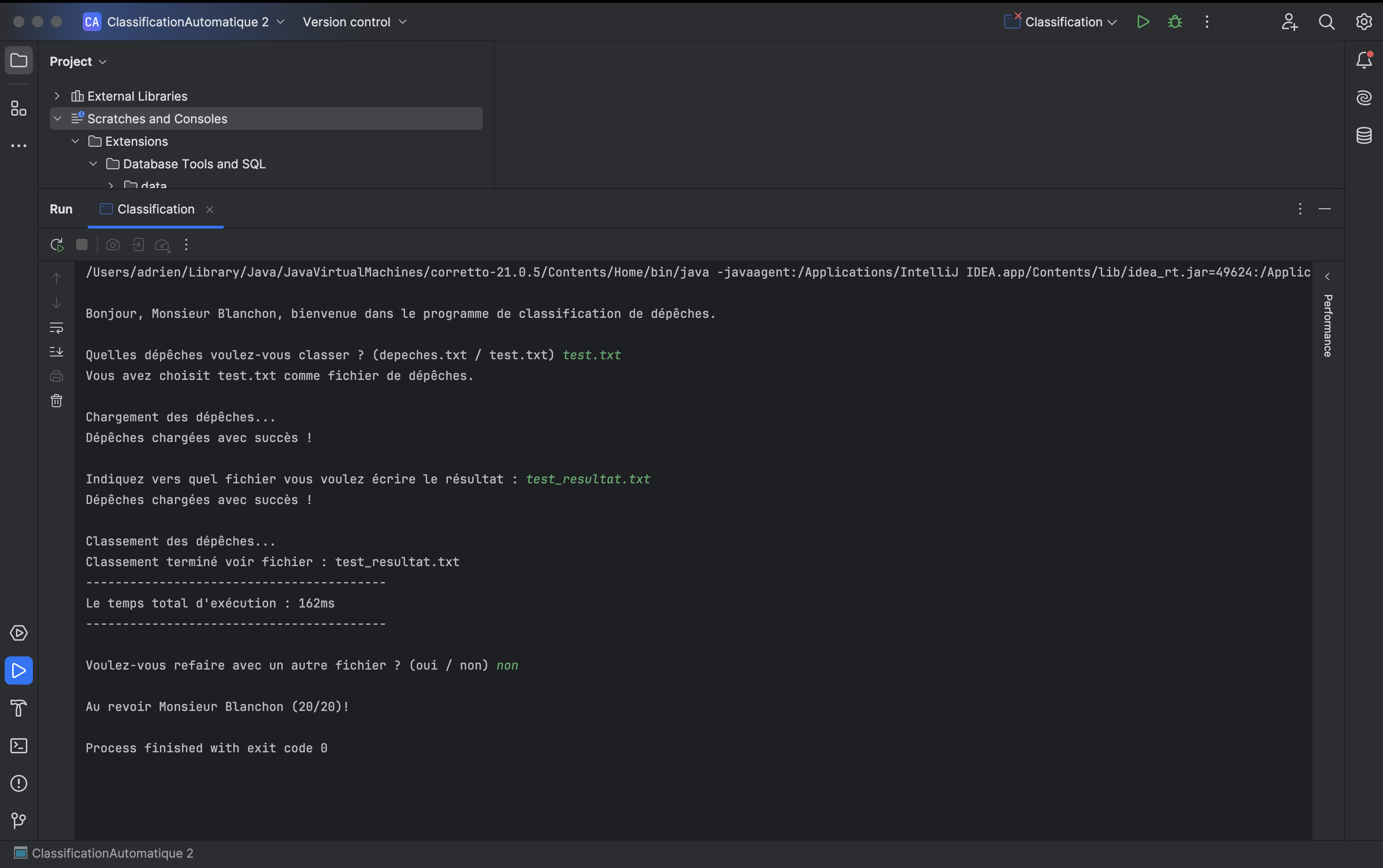
Task: Click the Up the stack trace arrow
Action: pos(56,278)
